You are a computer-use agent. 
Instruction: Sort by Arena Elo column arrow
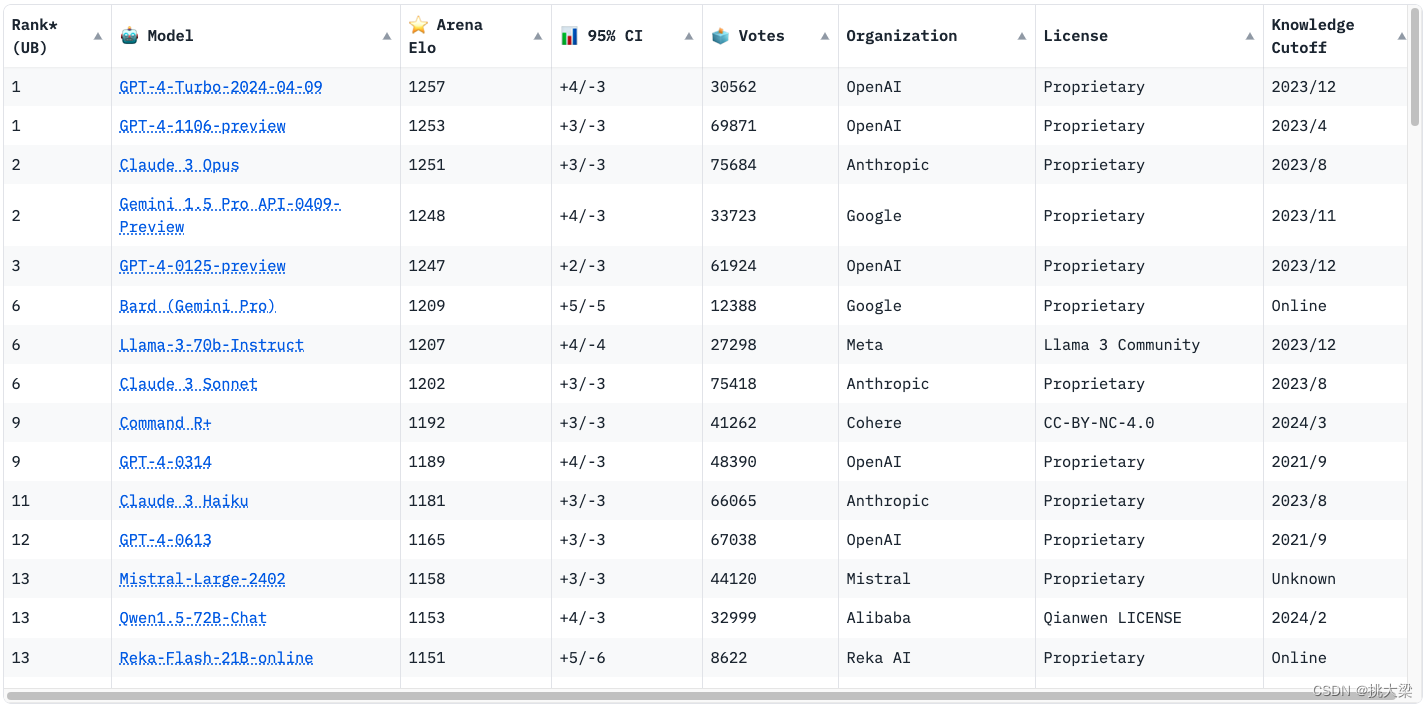[x=538, y=36]
